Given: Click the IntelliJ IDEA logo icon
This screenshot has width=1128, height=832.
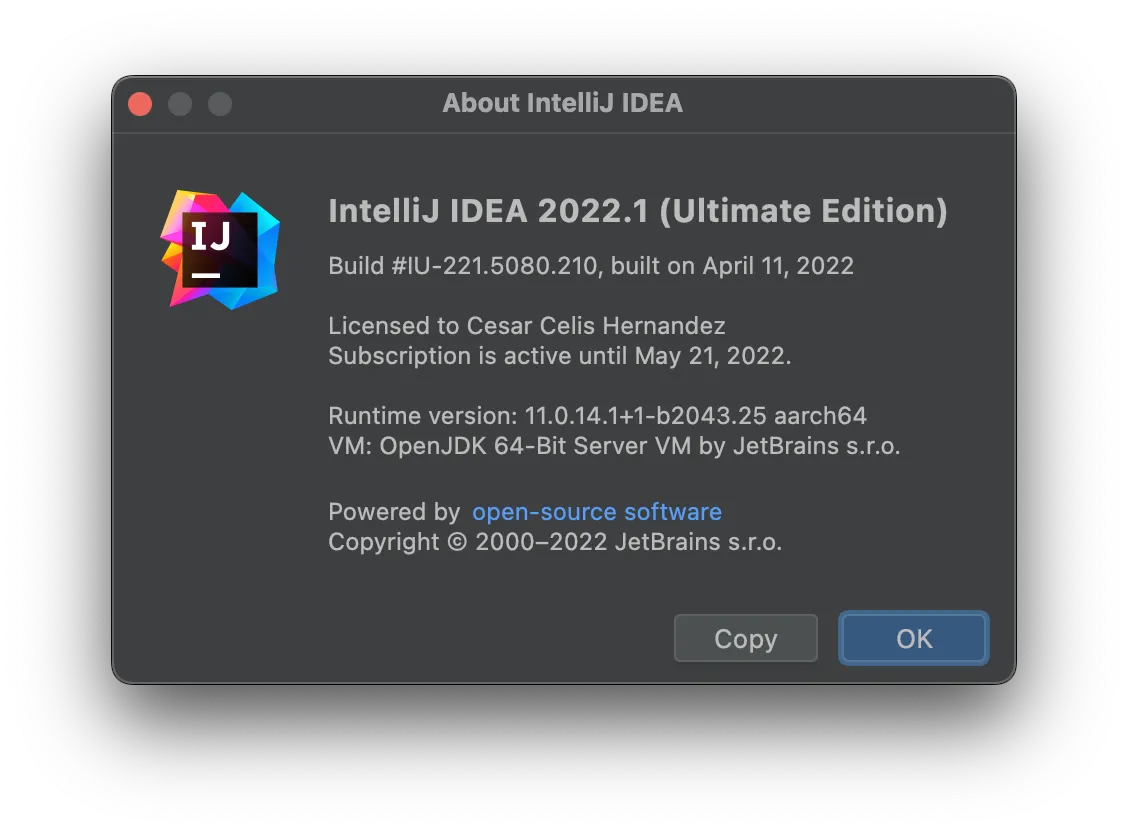Looking at the screenshot, I should (220, 249).
